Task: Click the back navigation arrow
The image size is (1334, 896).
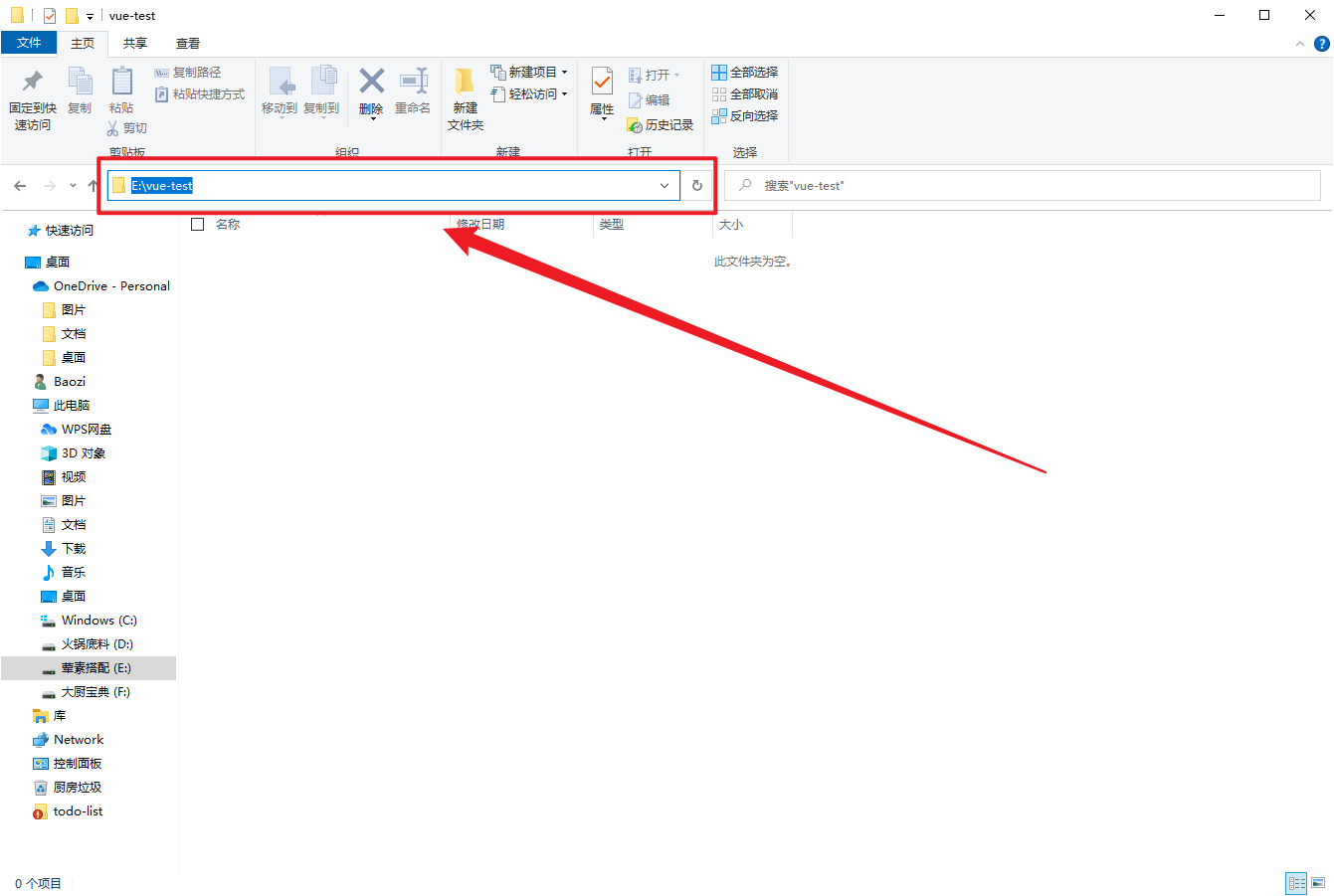Action: click(20, 186)
